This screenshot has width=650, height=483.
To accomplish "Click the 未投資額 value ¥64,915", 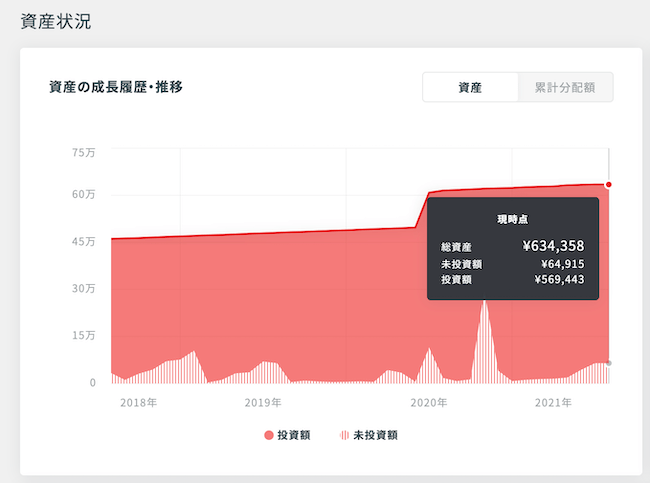I will (x=563, y=264).
